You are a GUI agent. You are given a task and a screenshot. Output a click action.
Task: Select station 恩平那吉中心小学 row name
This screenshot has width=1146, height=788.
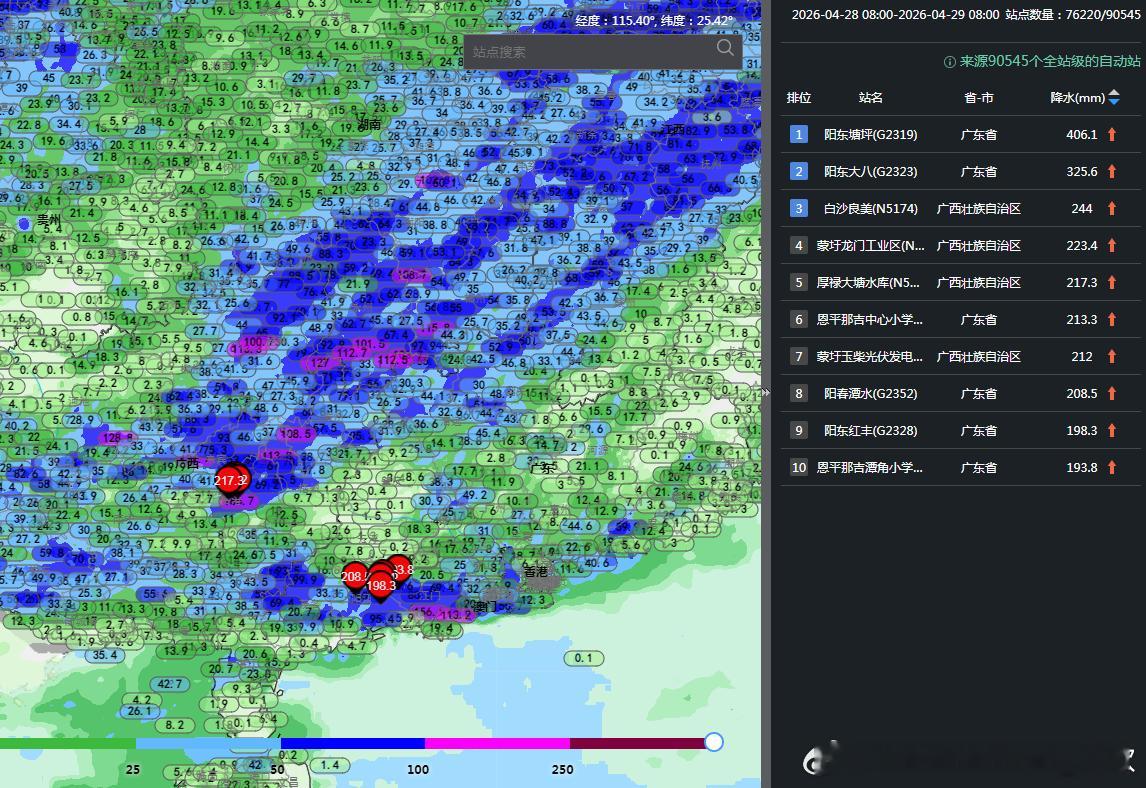click(x=870, y=319)
